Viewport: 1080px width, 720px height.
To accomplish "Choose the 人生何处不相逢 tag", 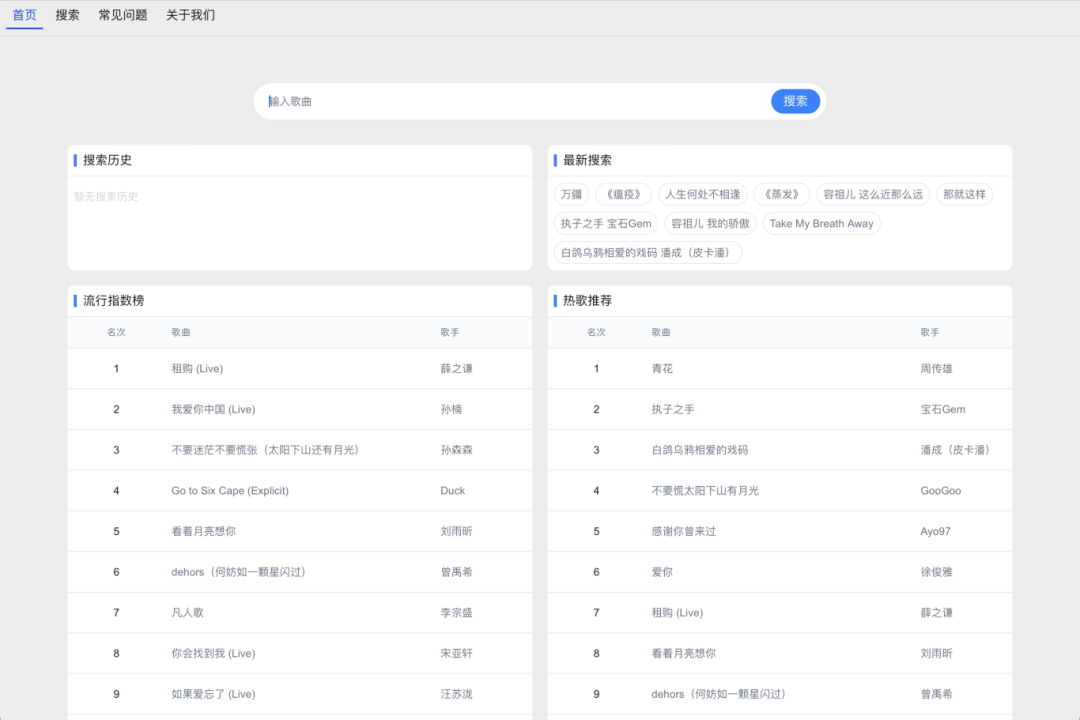I will [x=703, y=194].
